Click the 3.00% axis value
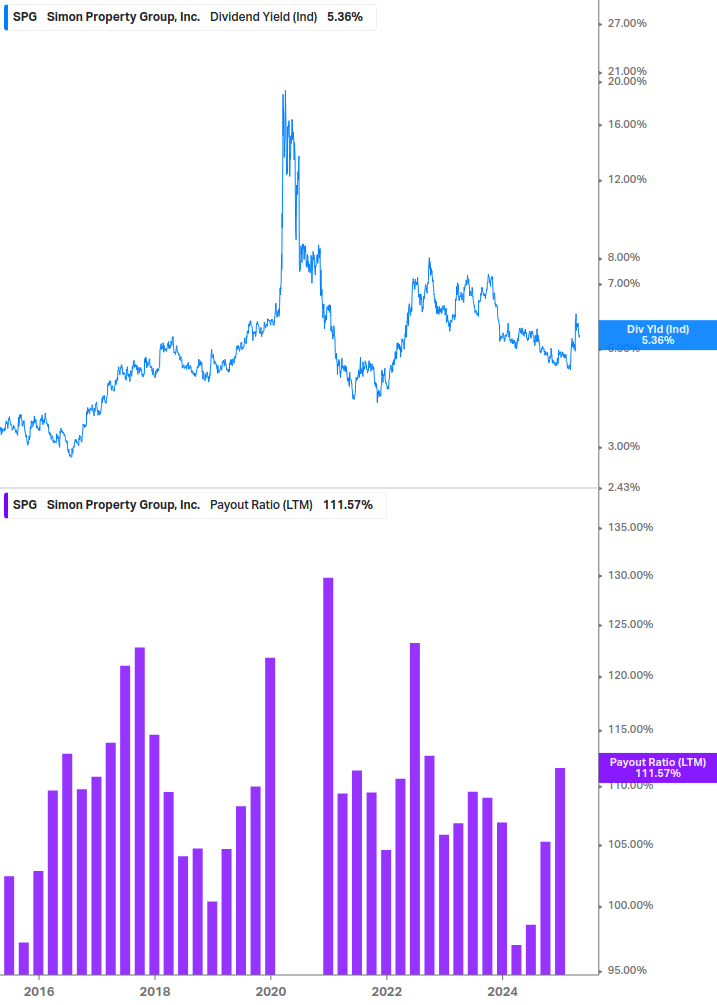717x1005 pixels. [x=624, y=446]
